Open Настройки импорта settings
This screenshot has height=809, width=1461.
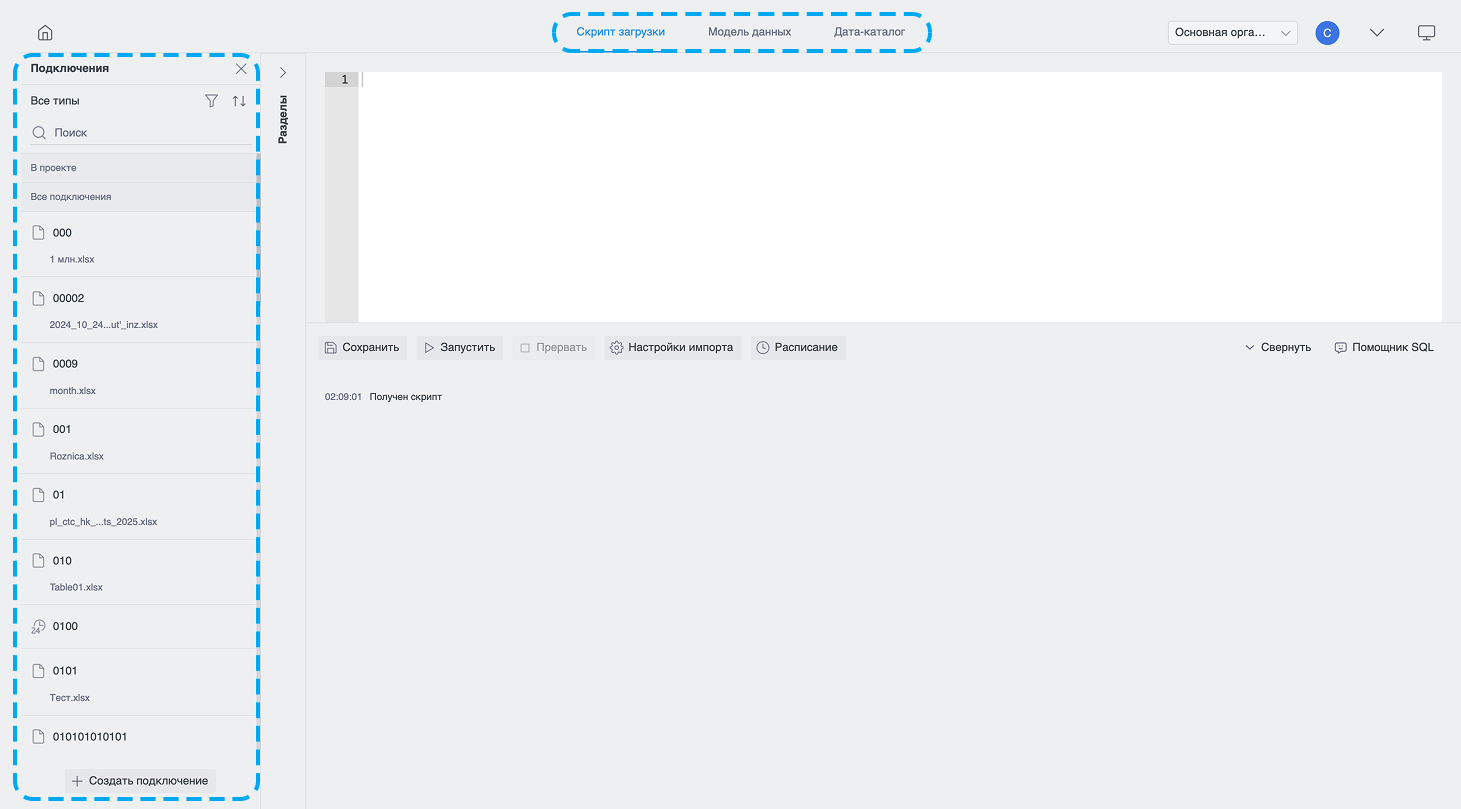pyautogui.click(x=672, y=348)
